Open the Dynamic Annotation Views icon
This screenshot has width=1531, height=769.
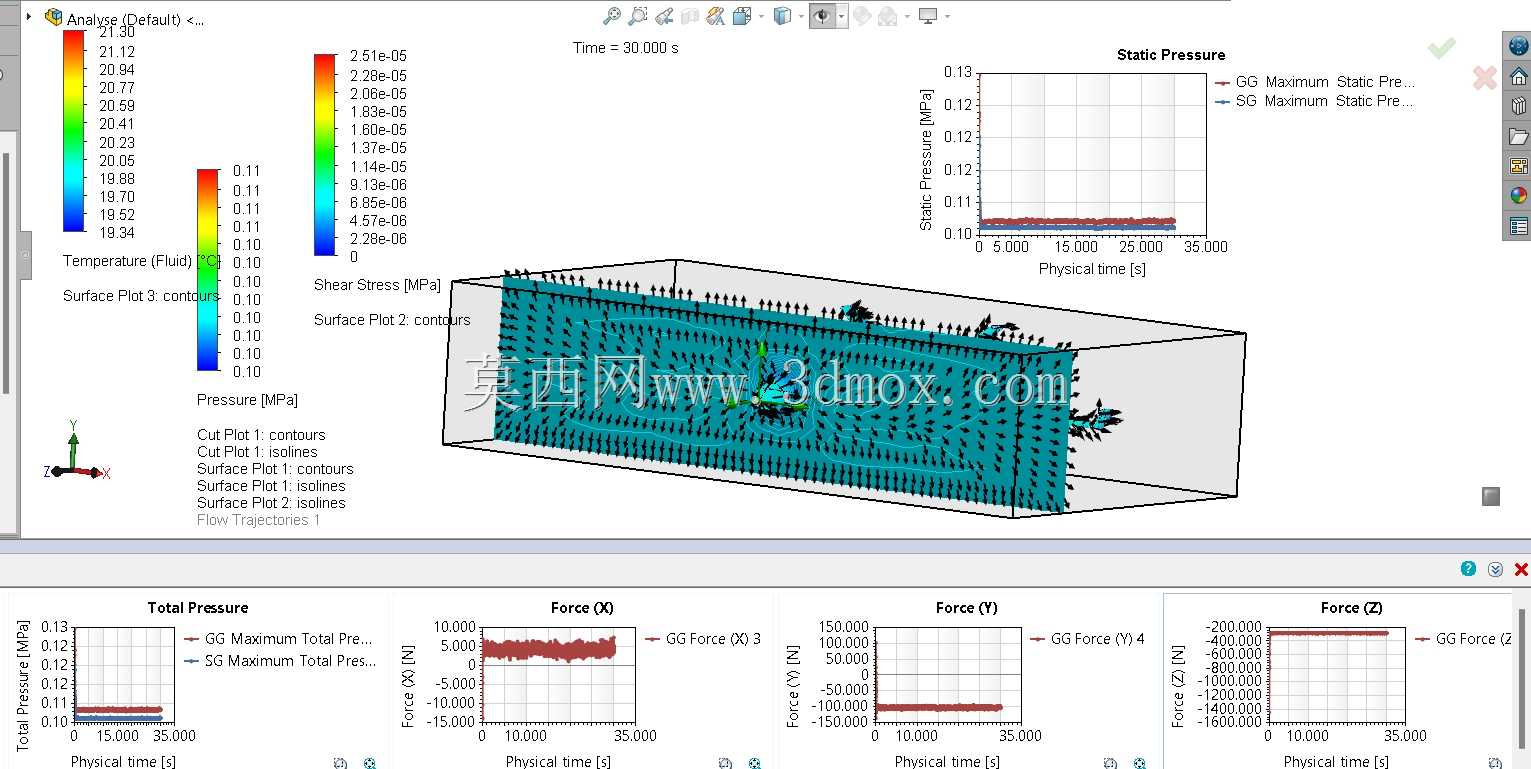[715, 16]
